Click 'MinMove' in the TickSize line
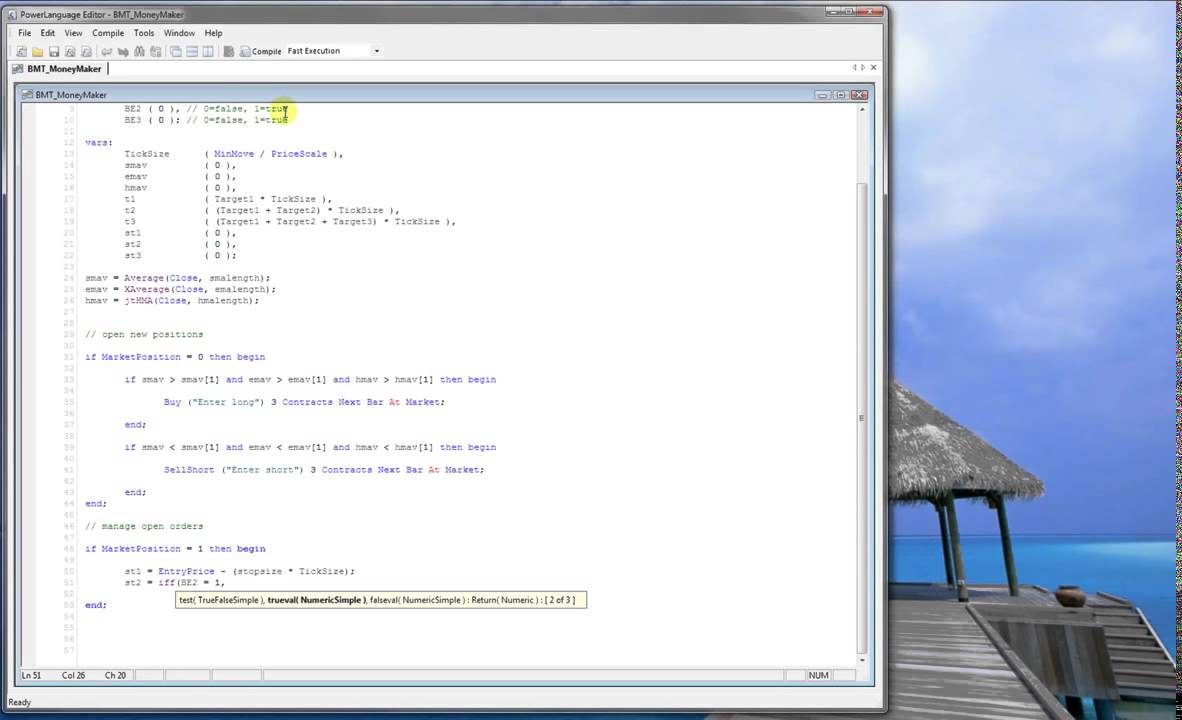 pos(234,154)
